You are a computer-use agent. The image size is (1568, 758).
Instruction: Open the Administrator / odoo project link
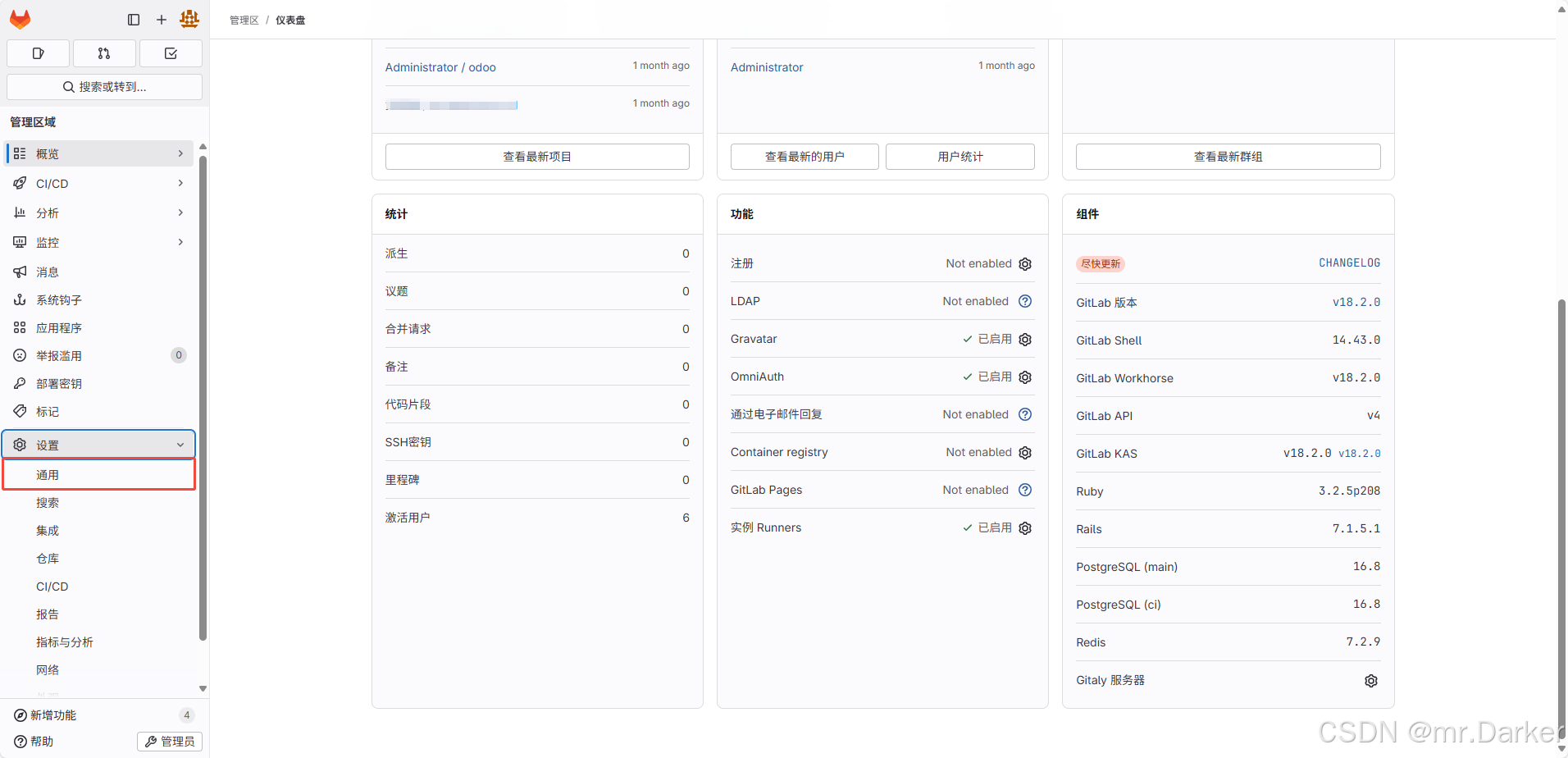[440, 67]
